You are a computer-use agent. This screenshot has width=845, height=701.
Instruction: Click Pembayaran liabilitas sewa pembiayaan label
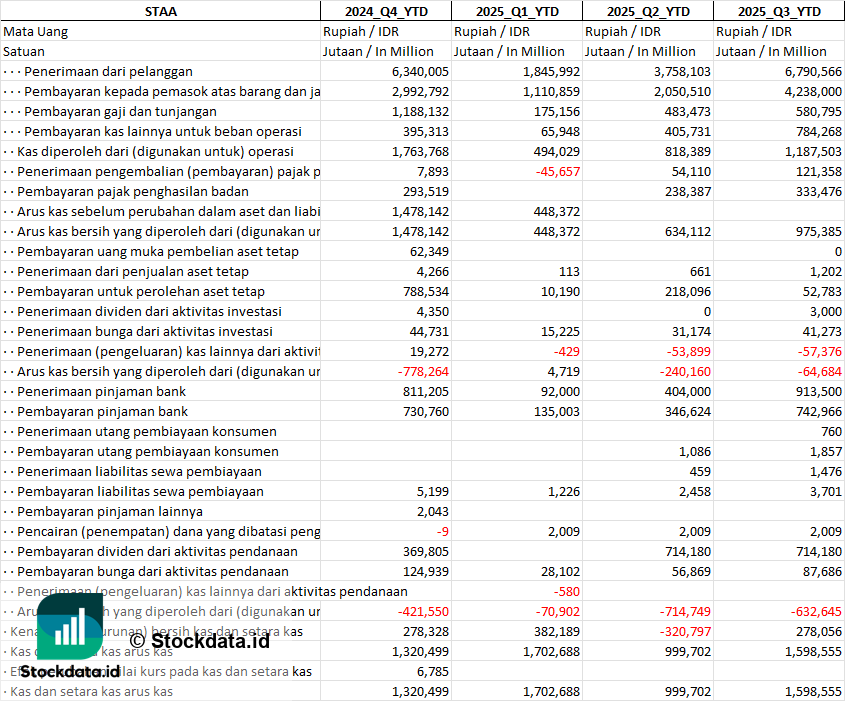click(140, 491)
